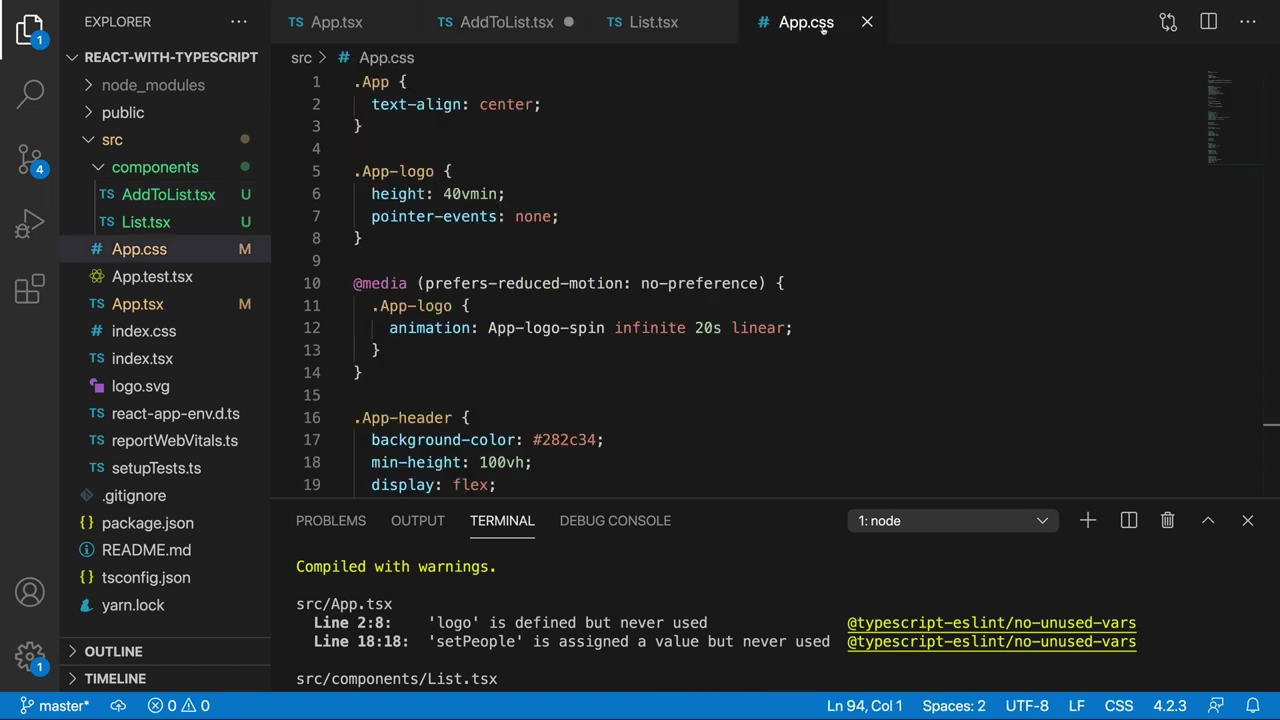Click the Open Changes icon in editor toolbar
The image size is (1280, 720).
point(1168,21)
